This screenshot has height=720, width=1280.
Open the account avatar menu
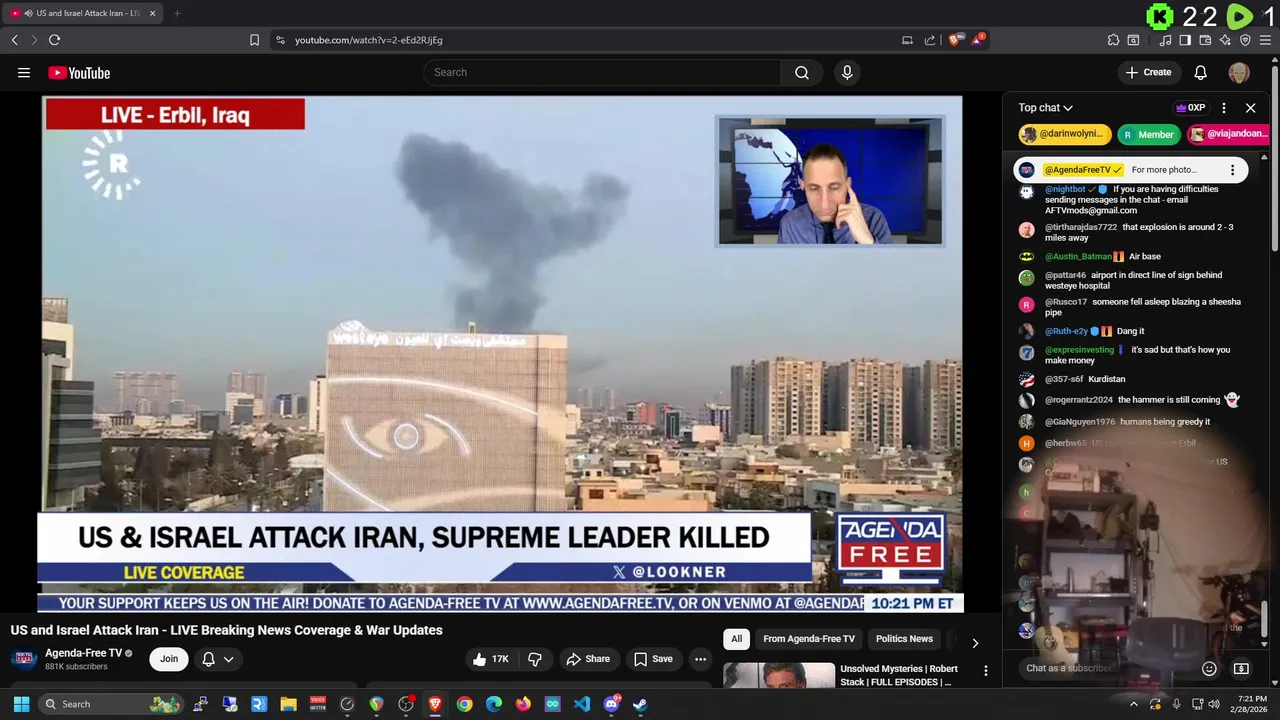coord(1239,72)
